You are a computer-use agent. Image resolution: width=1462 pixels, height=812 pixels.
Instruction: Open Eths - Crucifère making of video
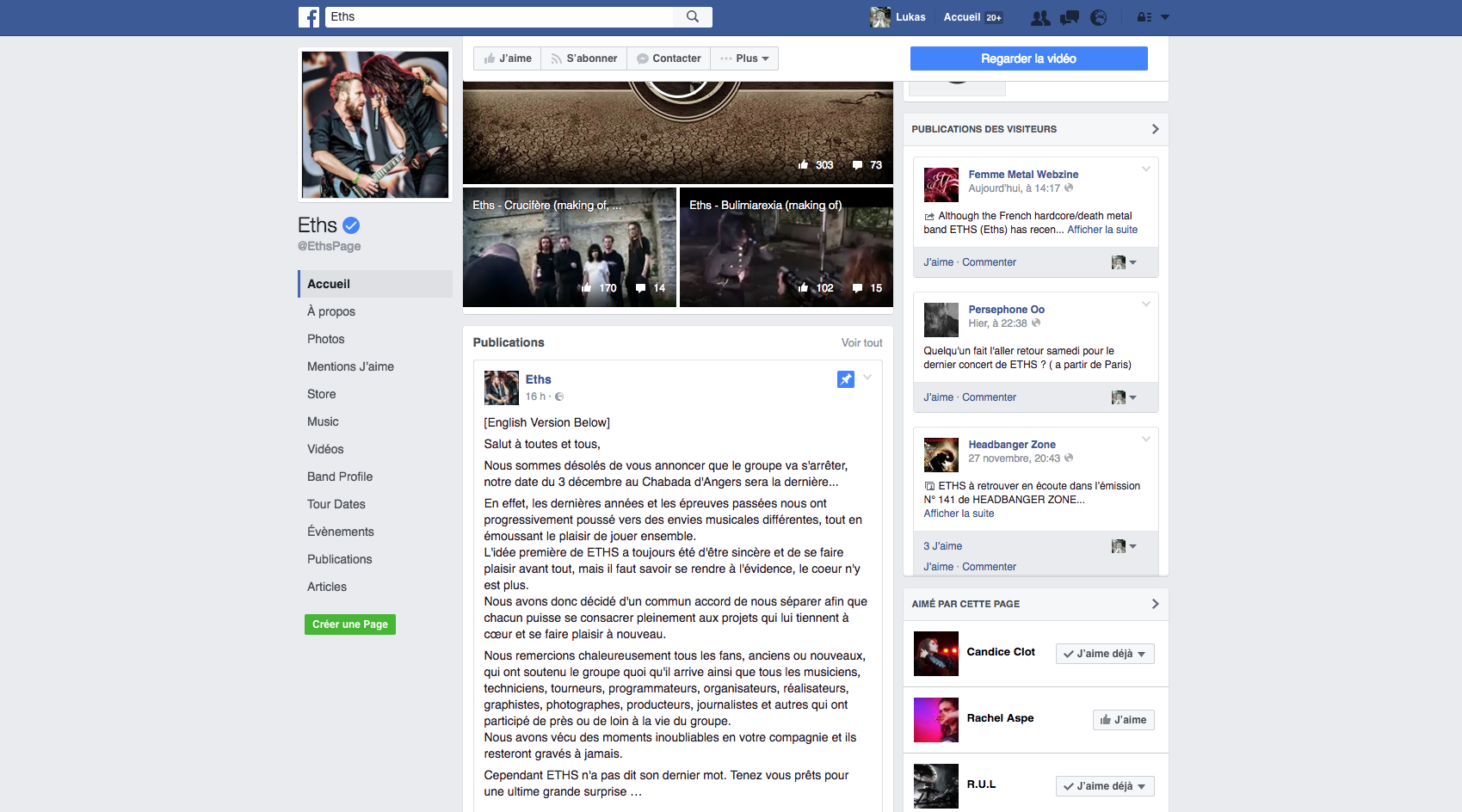click(x=570, y=248)
